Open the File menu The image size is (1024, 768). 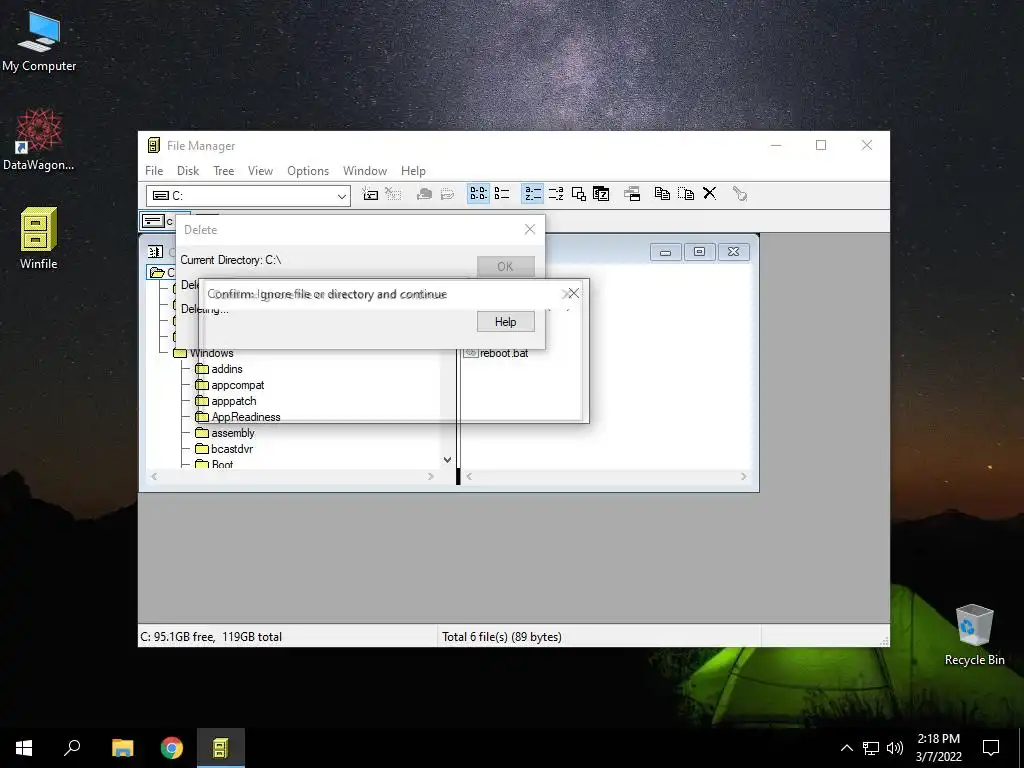154,170
